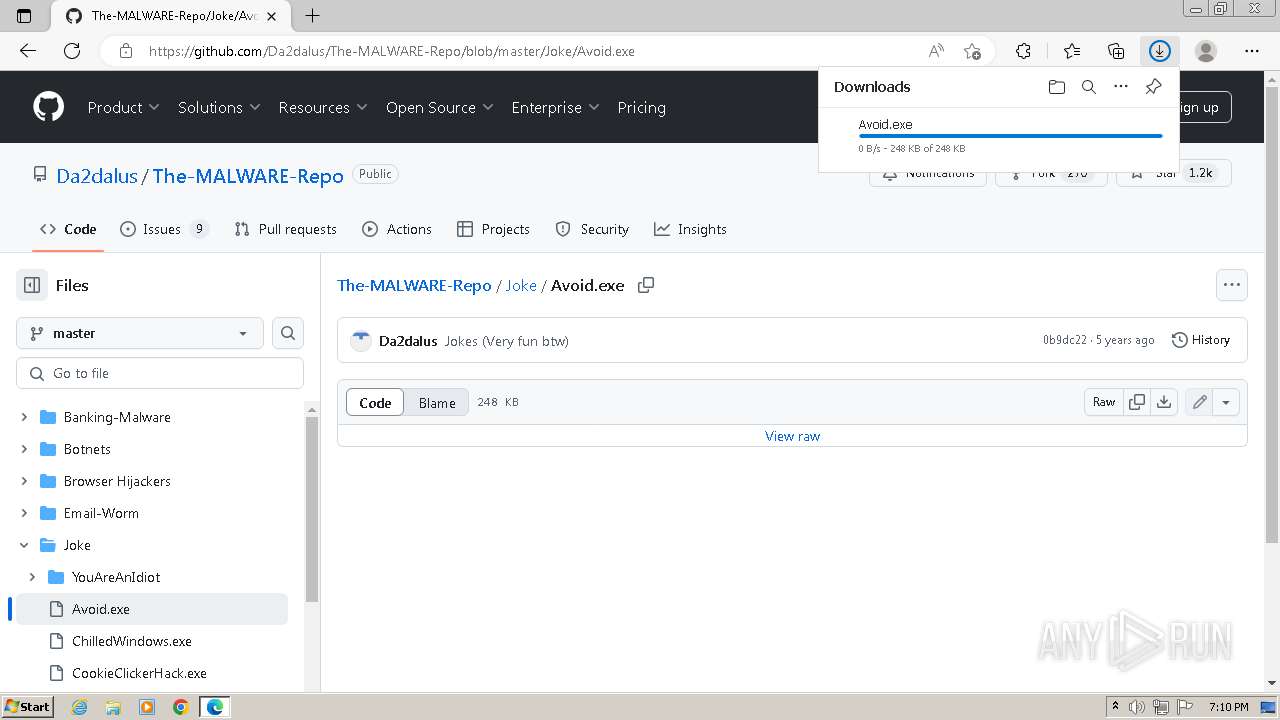Image resolution: width=1280 pixels, height=720 pixels.
Task: Refresh the browser page
Action: click(x=72, y=51)
